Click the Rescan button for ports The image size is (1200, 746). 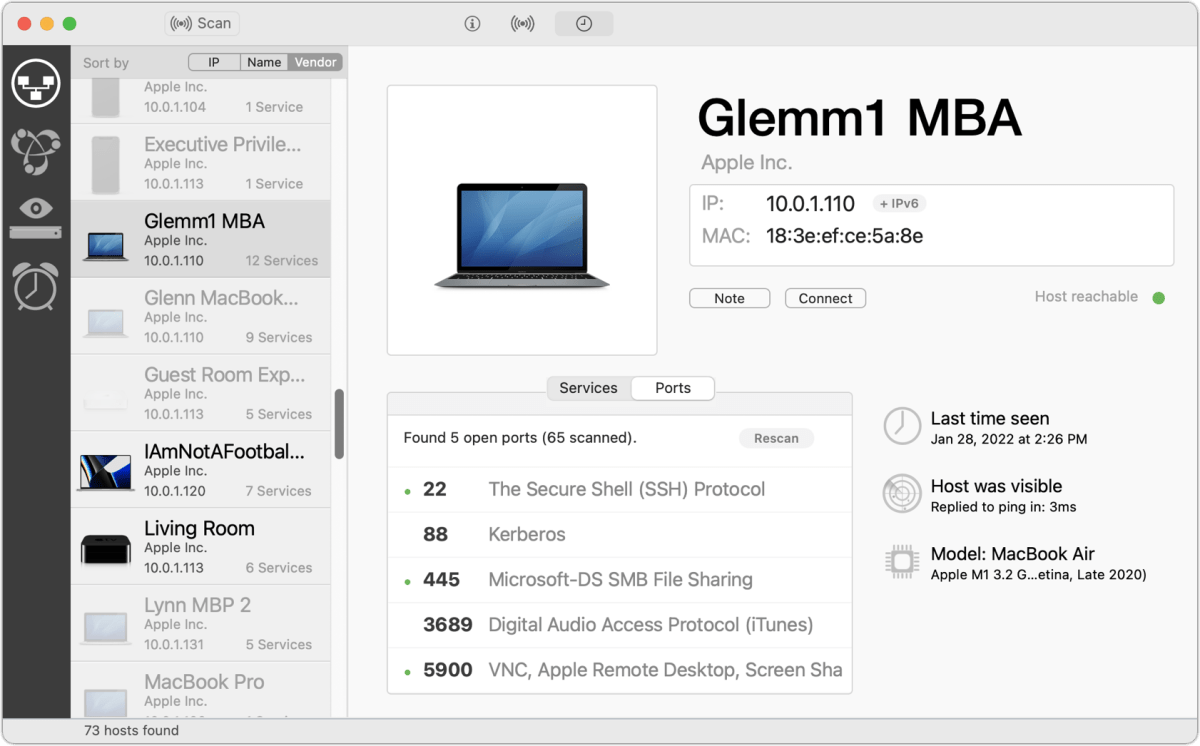777,438
